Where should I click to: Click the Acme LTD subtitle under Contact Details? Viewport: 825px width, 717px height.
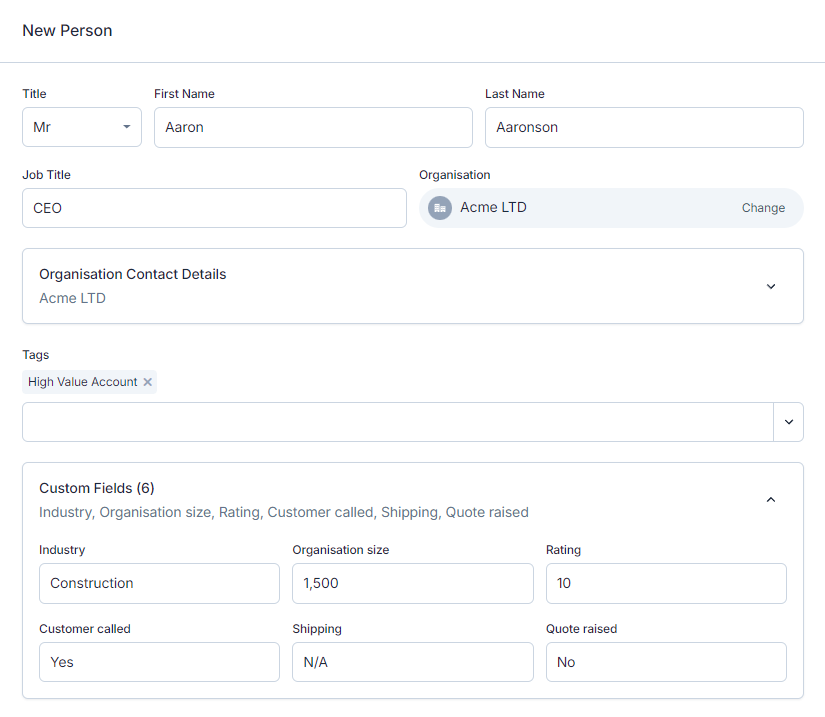coord(73,298)
